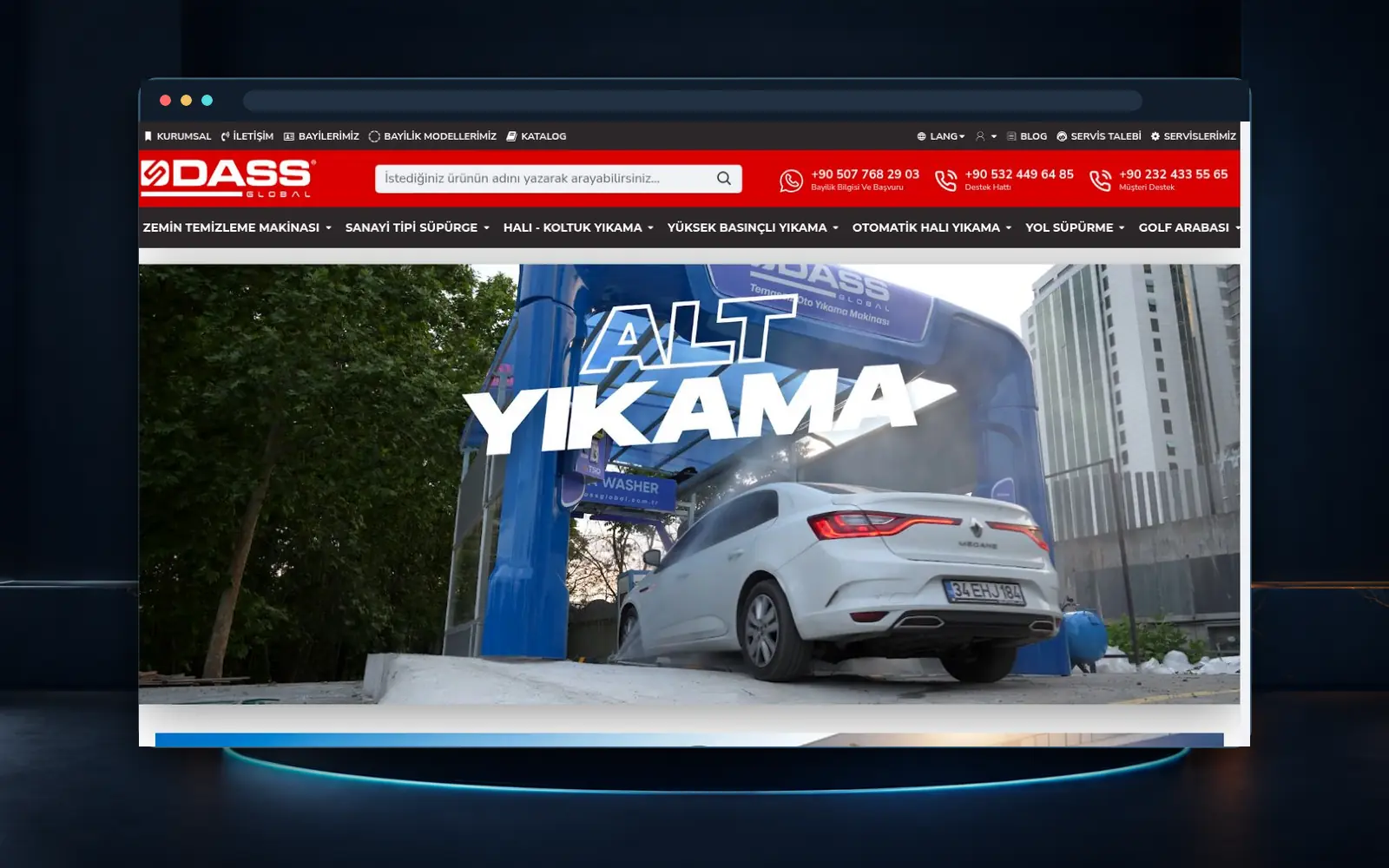Screen dimensions: 1389x868
Task: Click the yellow window minimize dot
Action: (186, 100)
